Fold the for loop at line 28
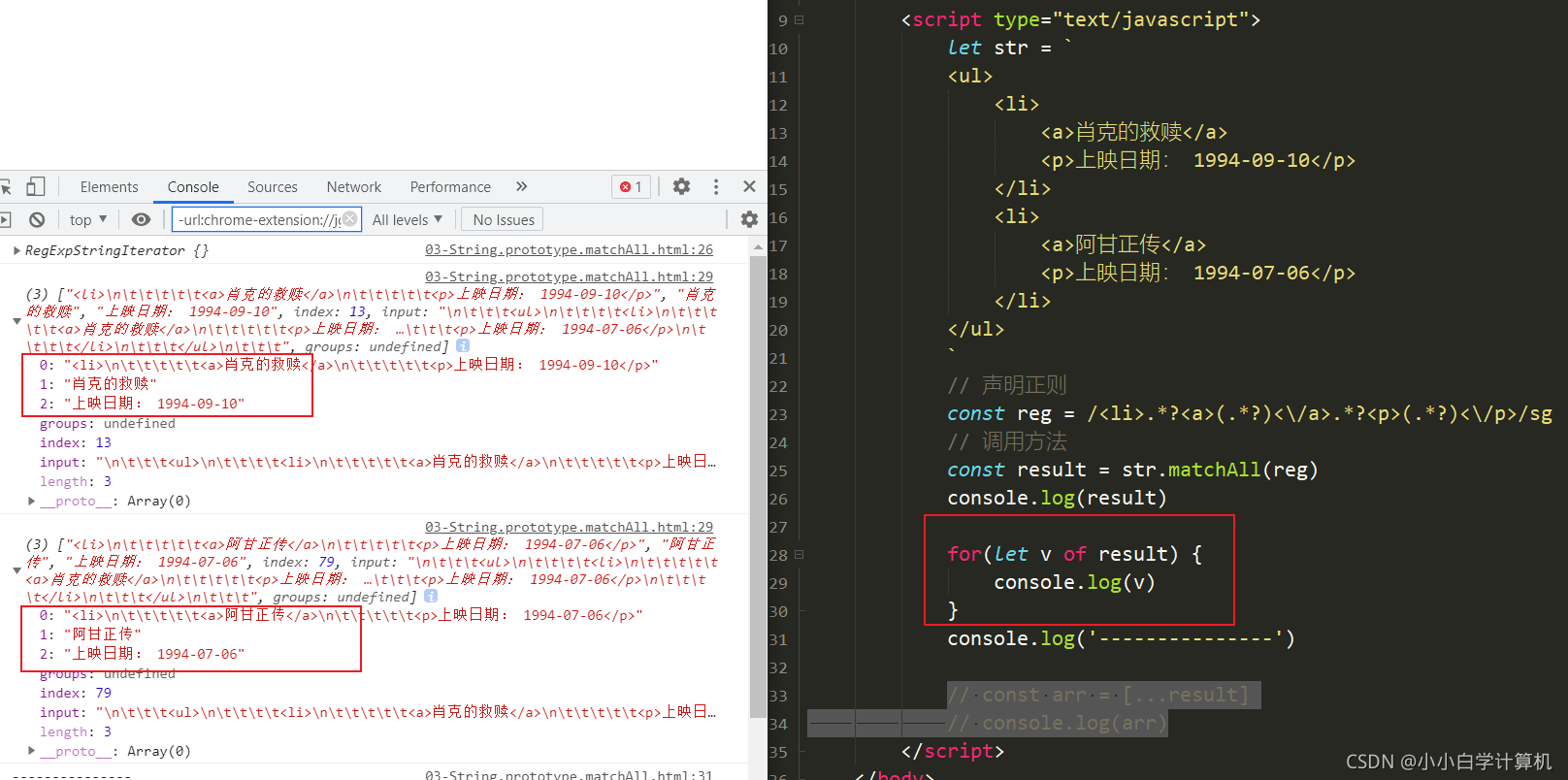Screen dimensions: 1568x780 (x=800, y=555)
